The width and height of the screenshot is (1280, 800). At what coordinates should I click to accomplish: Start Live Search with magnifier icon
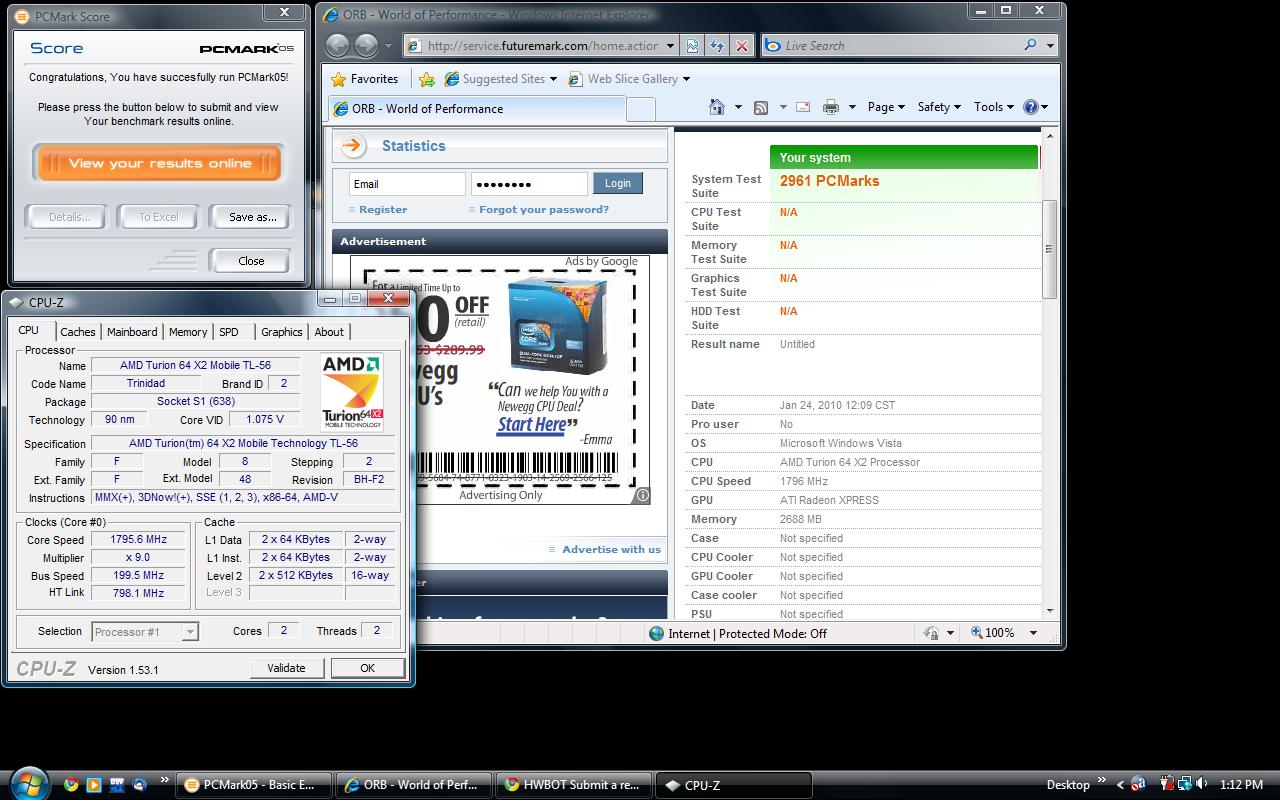tap(1030, 45)
